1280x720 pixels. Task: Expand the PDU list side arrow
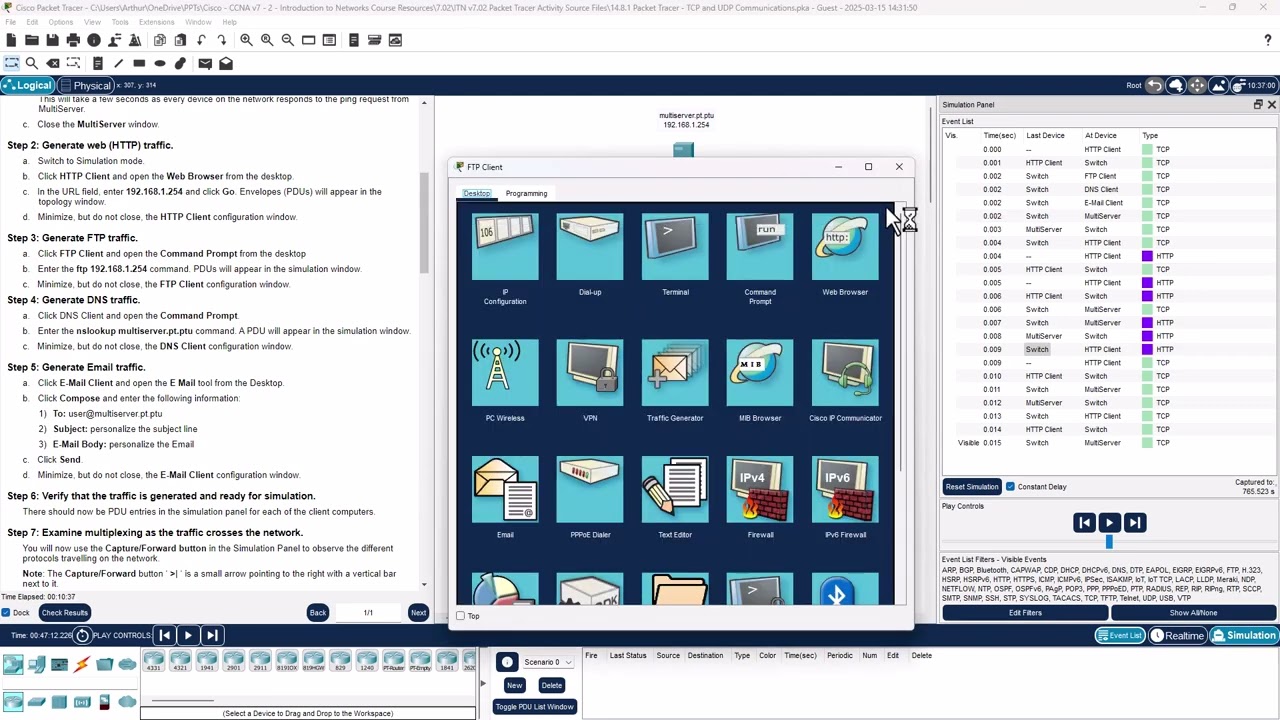coord(483,685)
